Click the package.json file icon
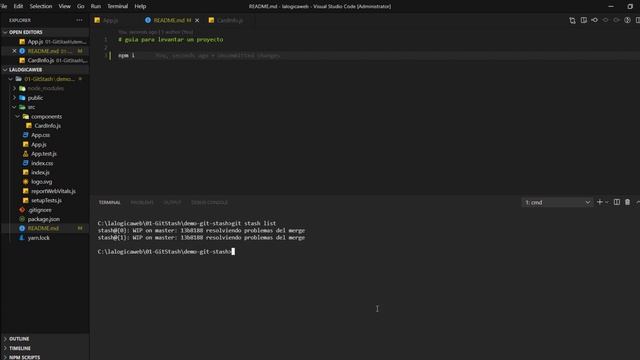This screenshot has height=360, width=640. pyautogui.click(x=22, y=219)
